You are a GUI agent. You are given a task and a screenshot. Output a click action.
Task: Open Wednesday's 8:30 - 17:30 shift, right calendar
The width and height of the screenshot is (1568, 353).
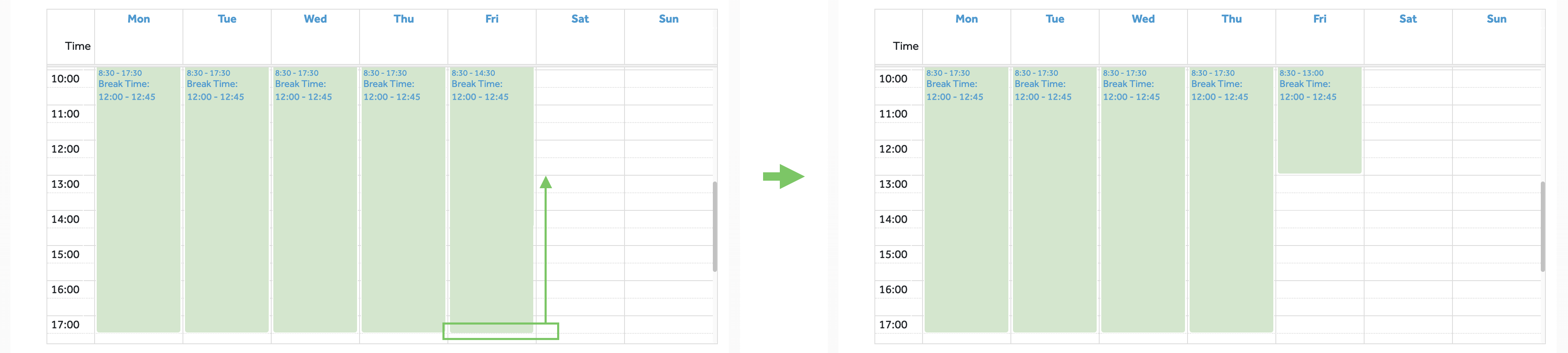(x=1143, y=201)
